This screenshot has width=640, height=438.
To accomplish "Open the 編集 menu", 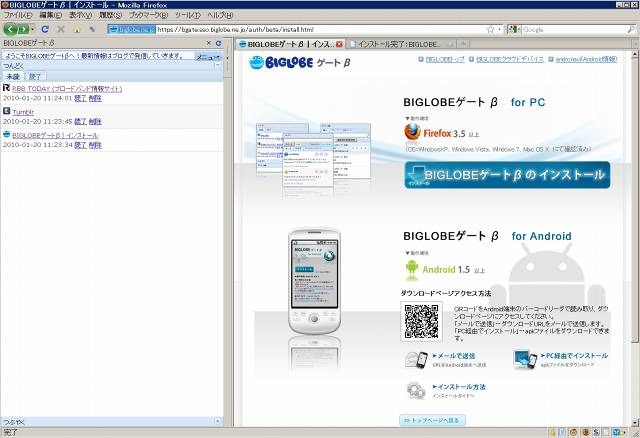I will tap(51, 15).
